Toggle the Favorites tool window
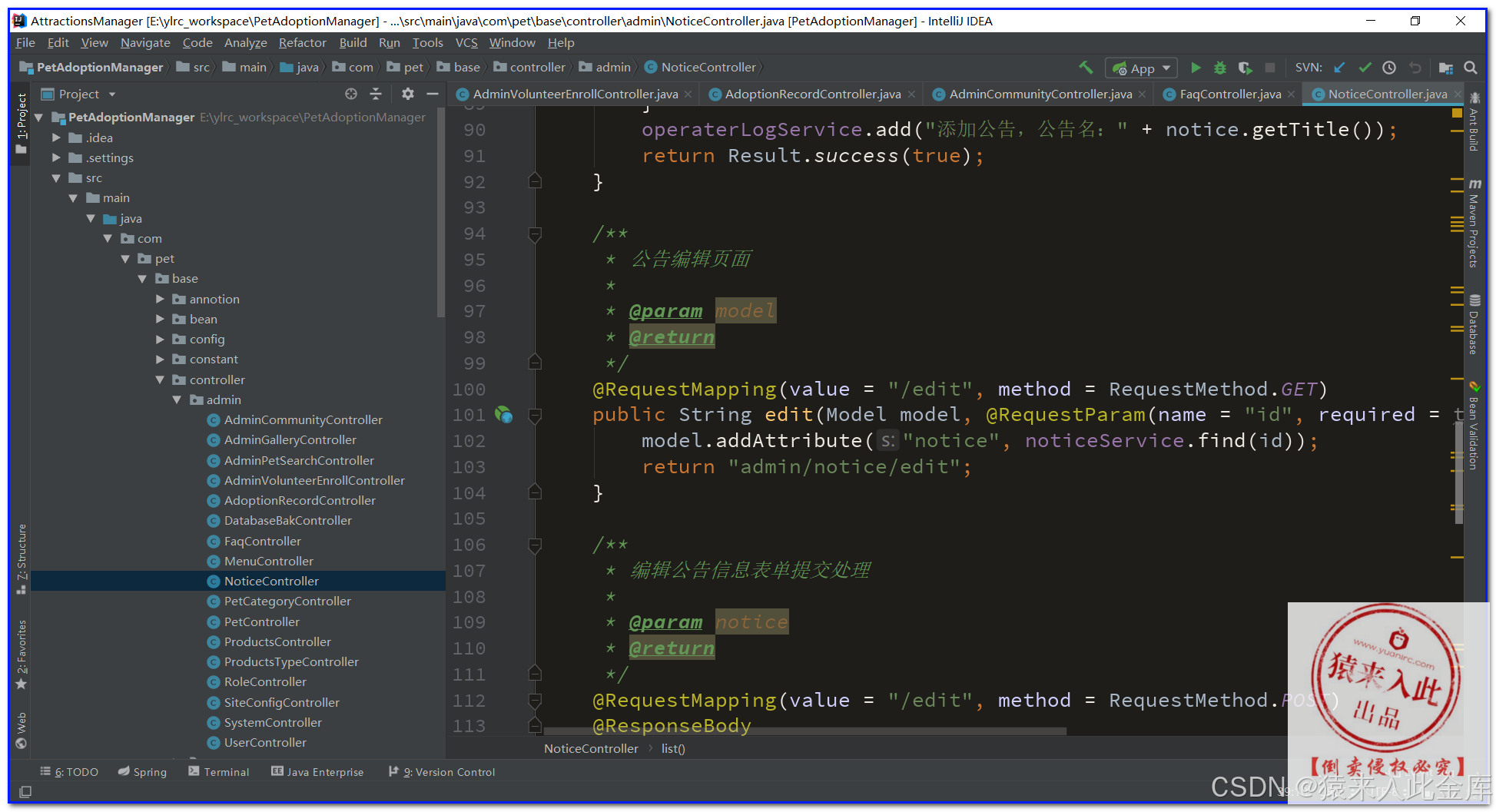 (x=22, y=654)
